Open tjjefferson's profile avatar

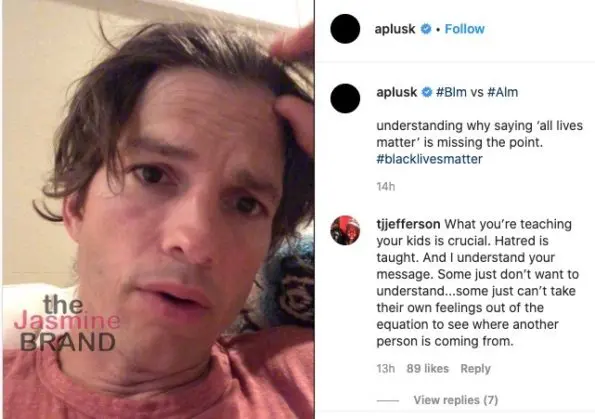(345, 230)
